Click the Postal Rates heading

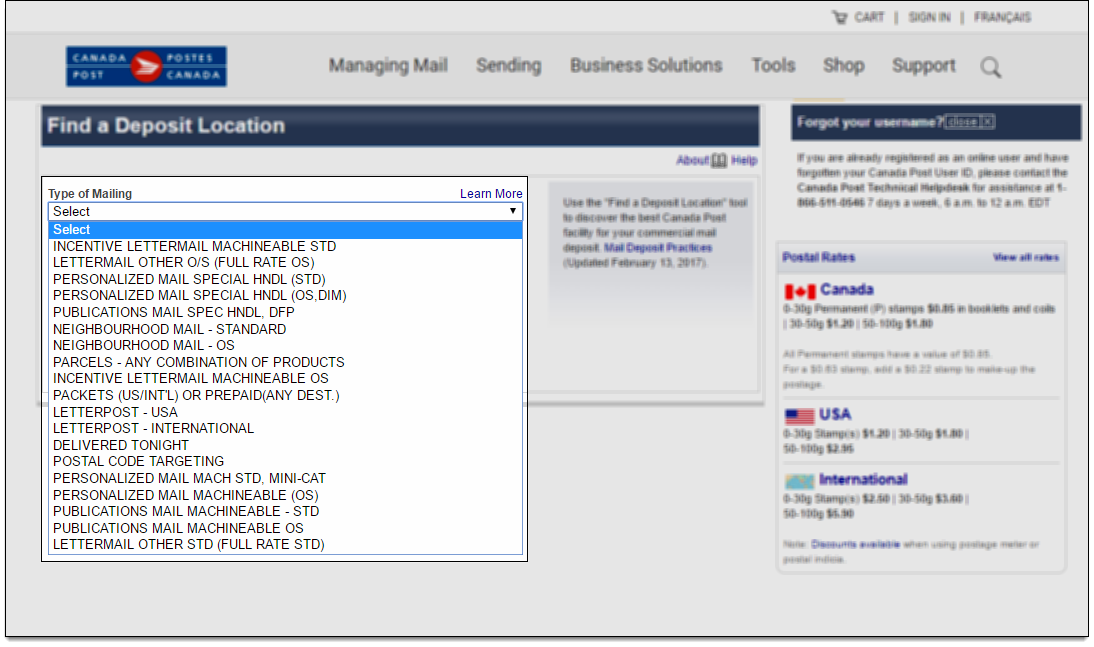818,258
